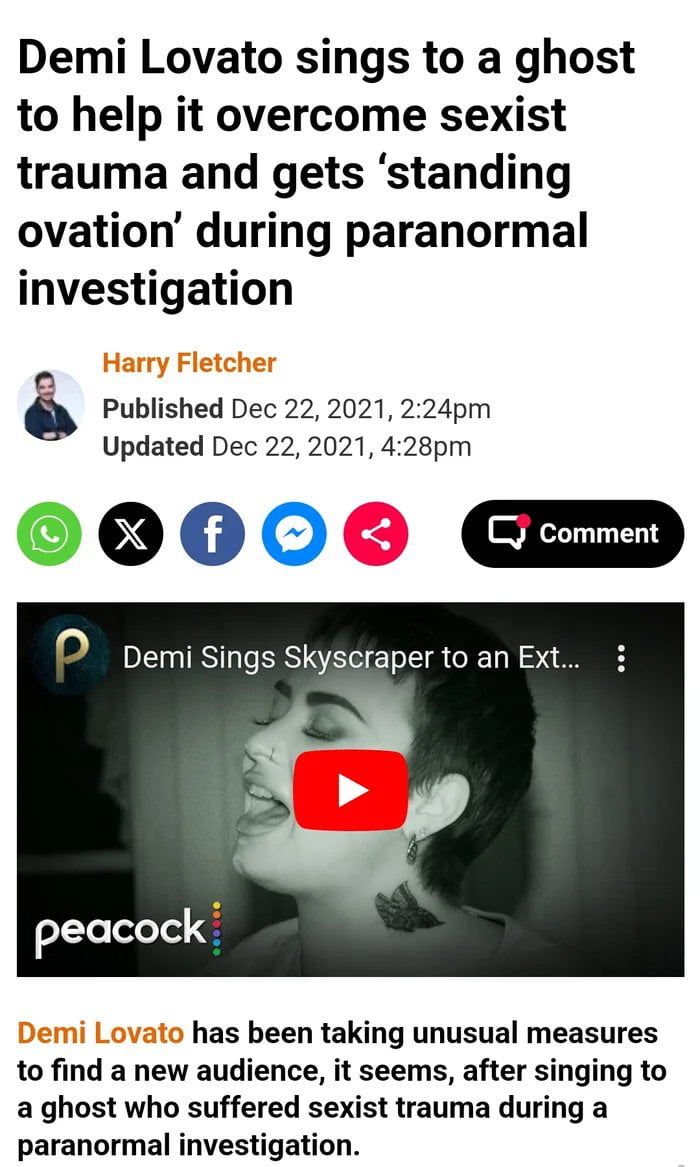This screenshot has width=700, height=1167.
Task: Click the Updated date line
Action: [286, 447]
